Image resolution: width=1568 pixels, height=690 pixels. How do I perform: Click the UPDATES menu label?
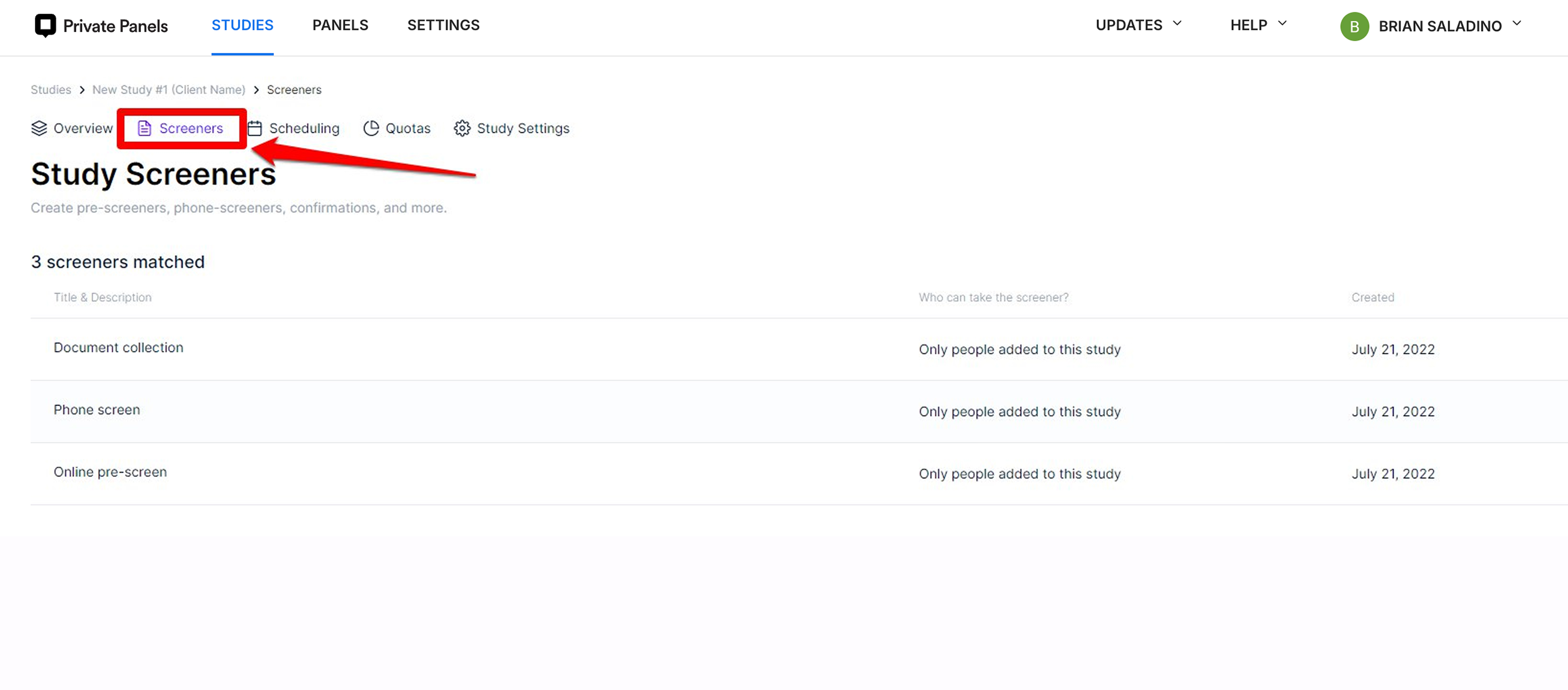pyautogui.click(x=1129, y=25)
